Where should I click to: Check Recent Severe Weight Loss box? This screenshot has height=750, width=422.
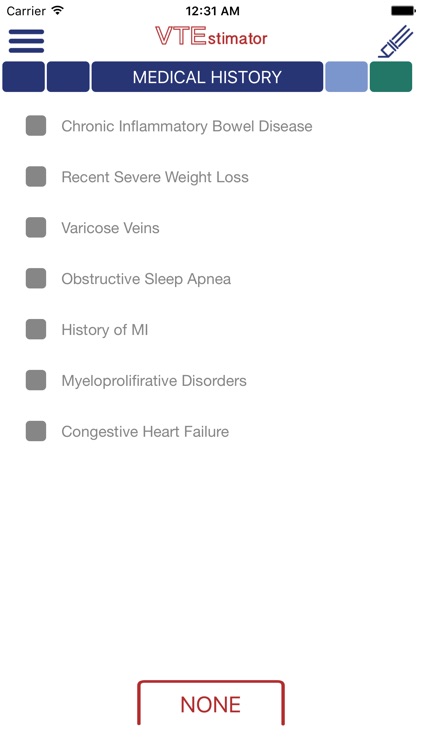(36, 176)
